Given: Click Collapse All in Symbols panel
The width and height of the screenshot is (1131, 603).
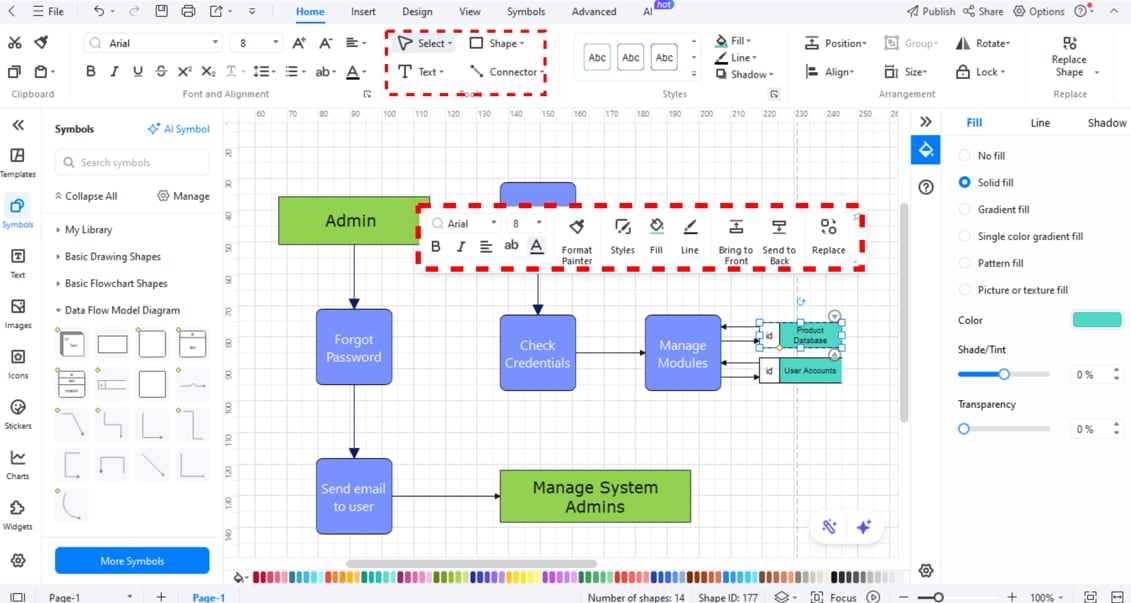Looking at the screenshot, I should 86,196.
